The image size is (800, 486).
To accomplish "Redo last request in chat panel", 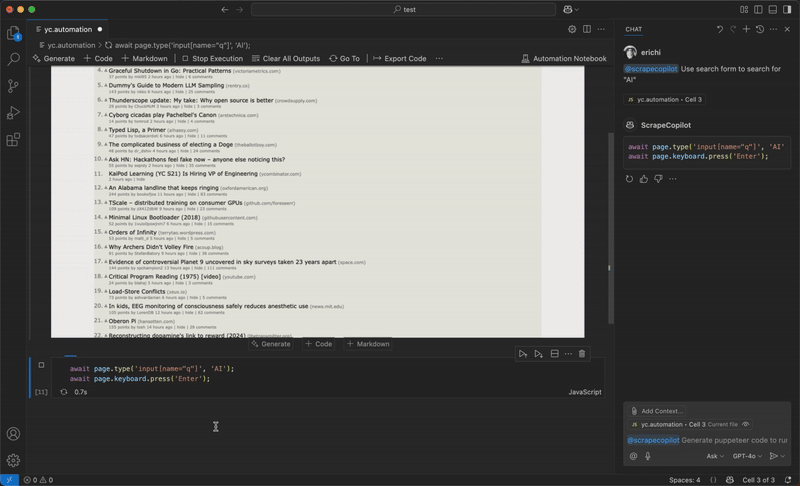I will point(733,29).
